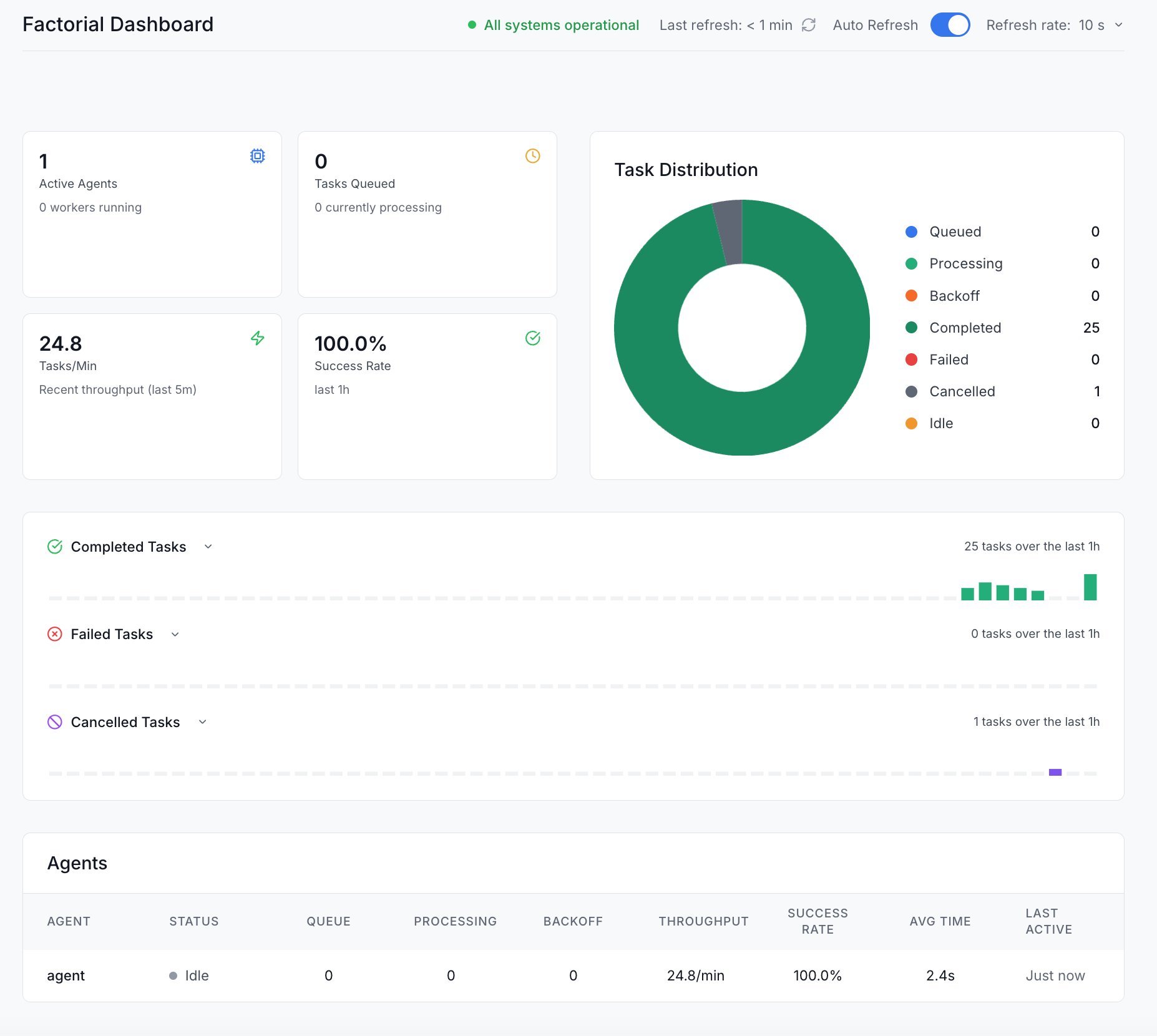Viewport: 1157px width, 1036px height.
Task: Select the agent row name
Action: tap(66, 975)
